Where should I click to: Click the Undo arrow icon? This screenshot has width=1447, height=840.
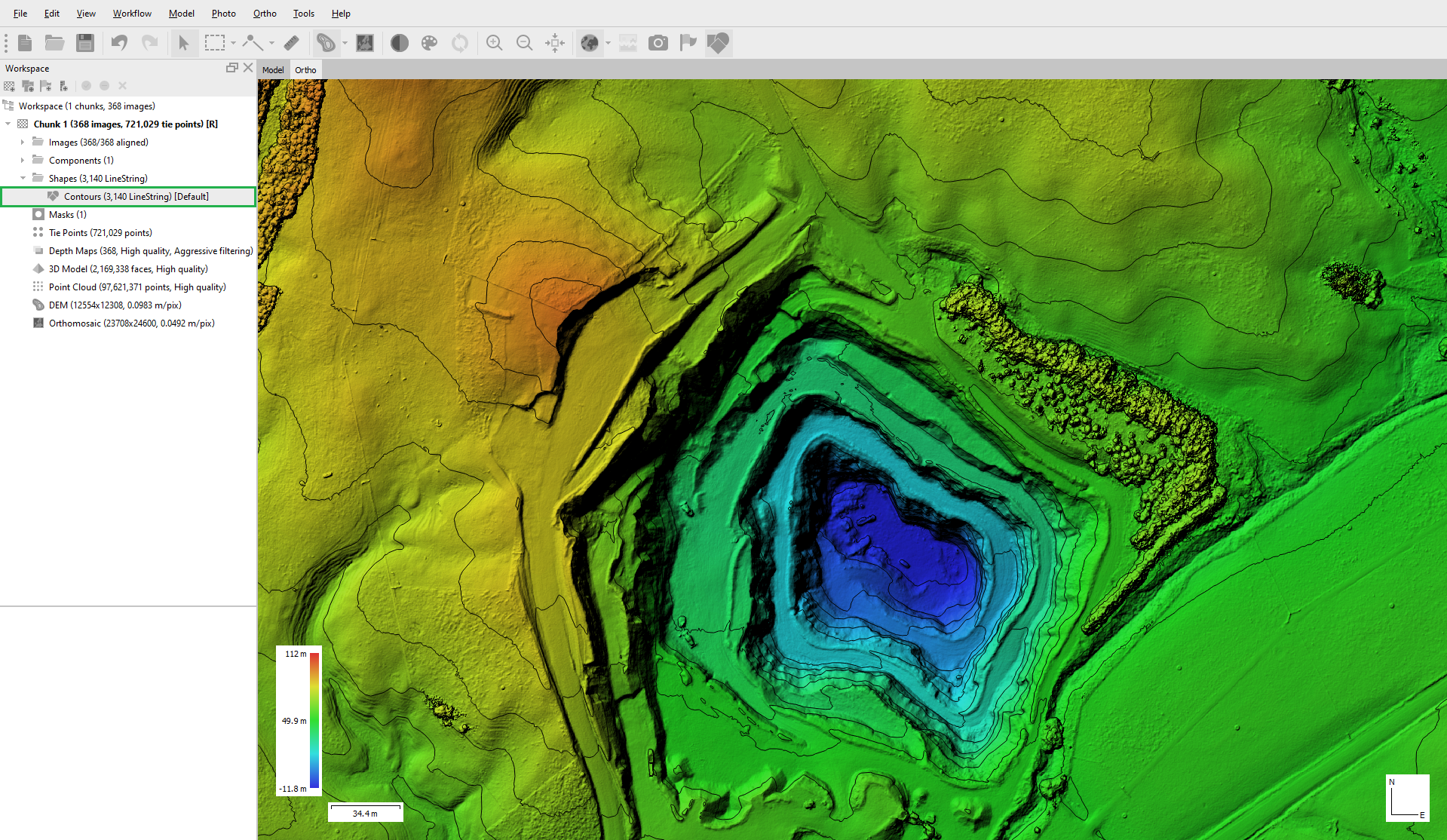pyautogui.click(x=119, y=43)
